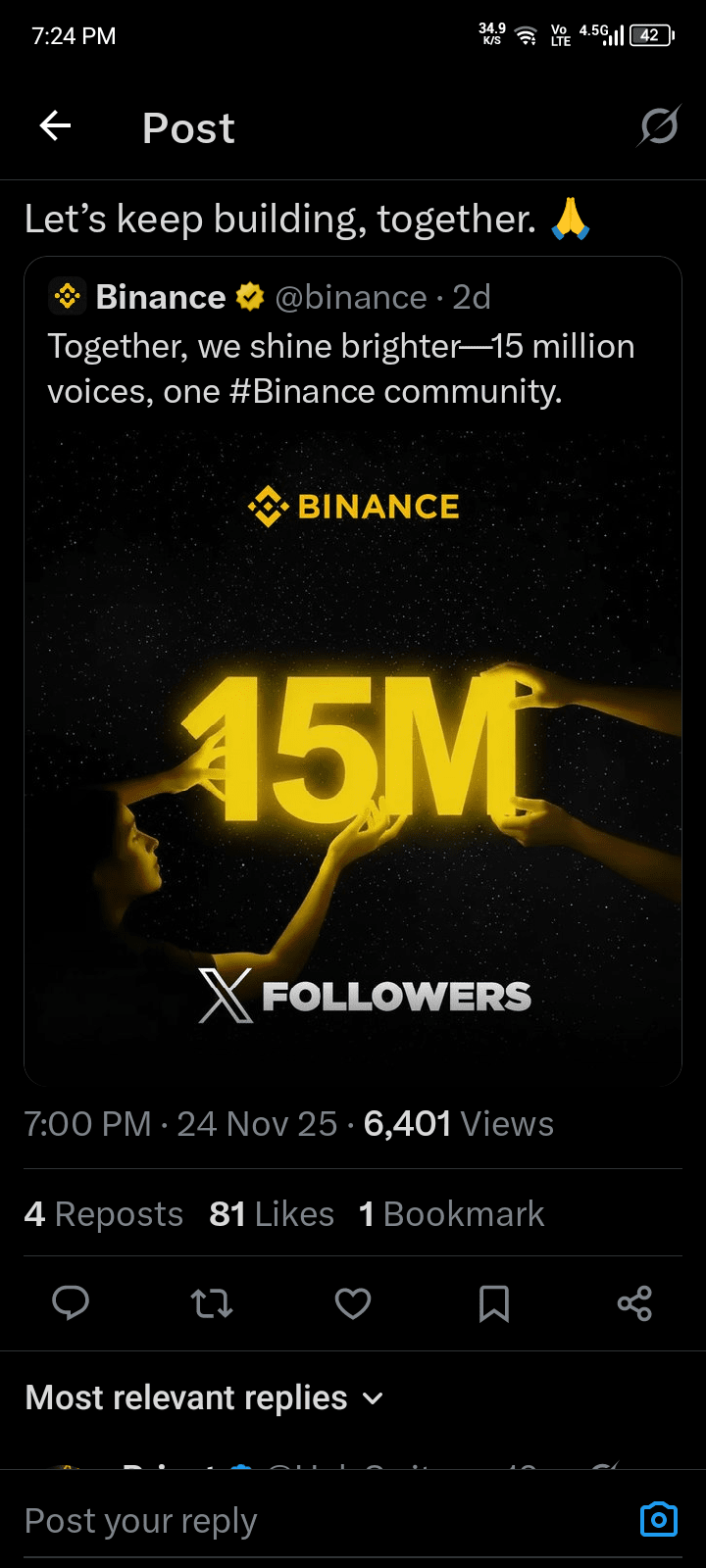The image size is (706, 1568).
Task: Tap the 6,401 Views count
Action: tap(458, 1124)
